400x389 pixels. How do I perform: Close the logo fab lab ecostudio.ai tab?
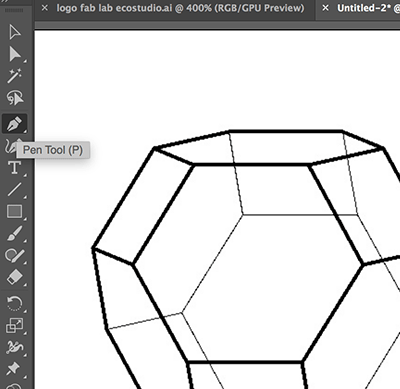(x=45, y=8)
